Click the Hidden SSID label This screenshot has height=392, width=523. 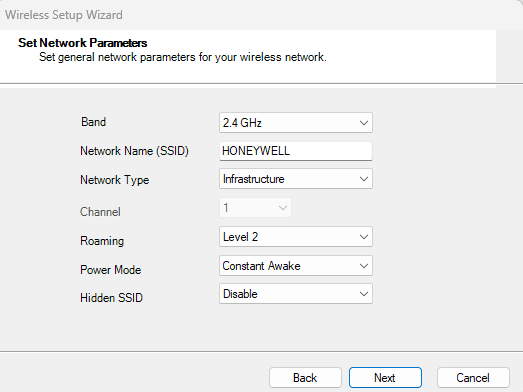point(111,298)
